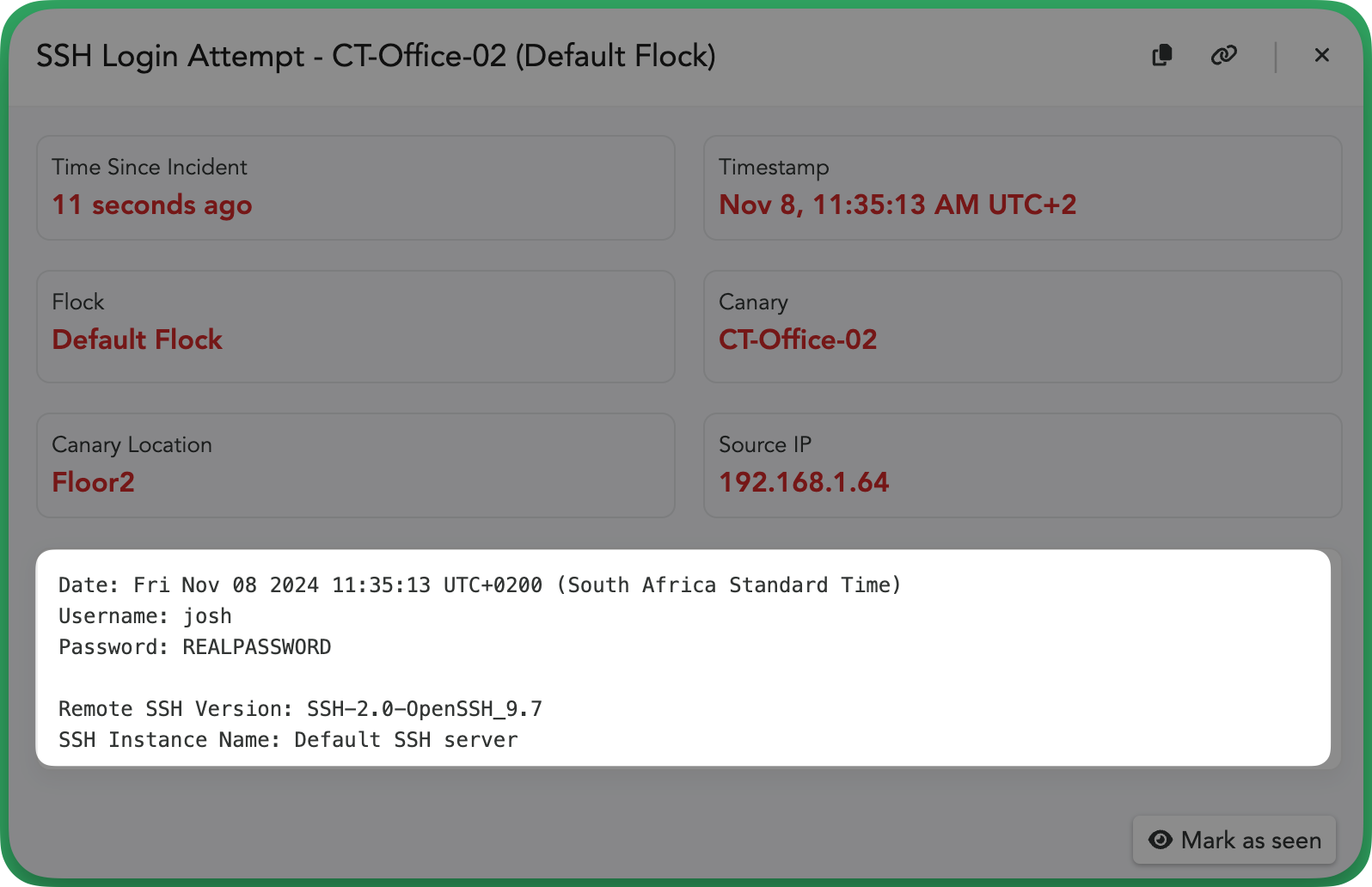Click the Username josh line
Viewport: 1372px width, 887px height.
point(145,616)
